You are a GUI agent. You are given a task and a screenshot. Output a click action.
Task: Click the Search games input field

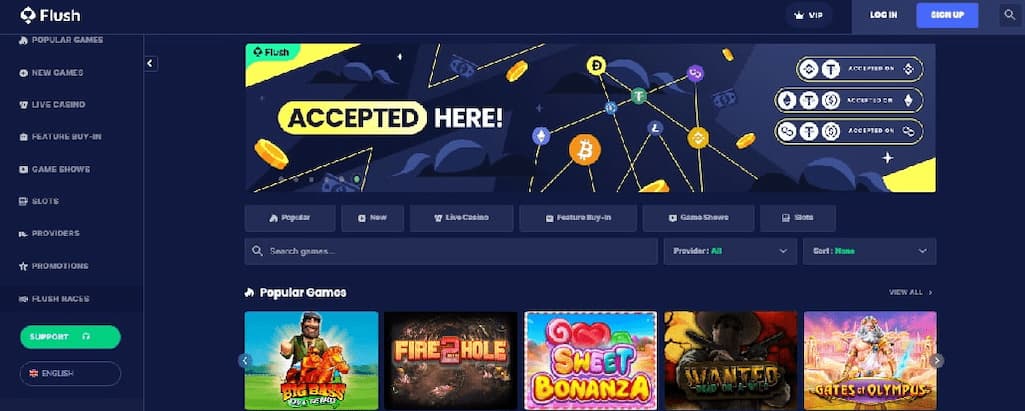(x=451, y=251)
